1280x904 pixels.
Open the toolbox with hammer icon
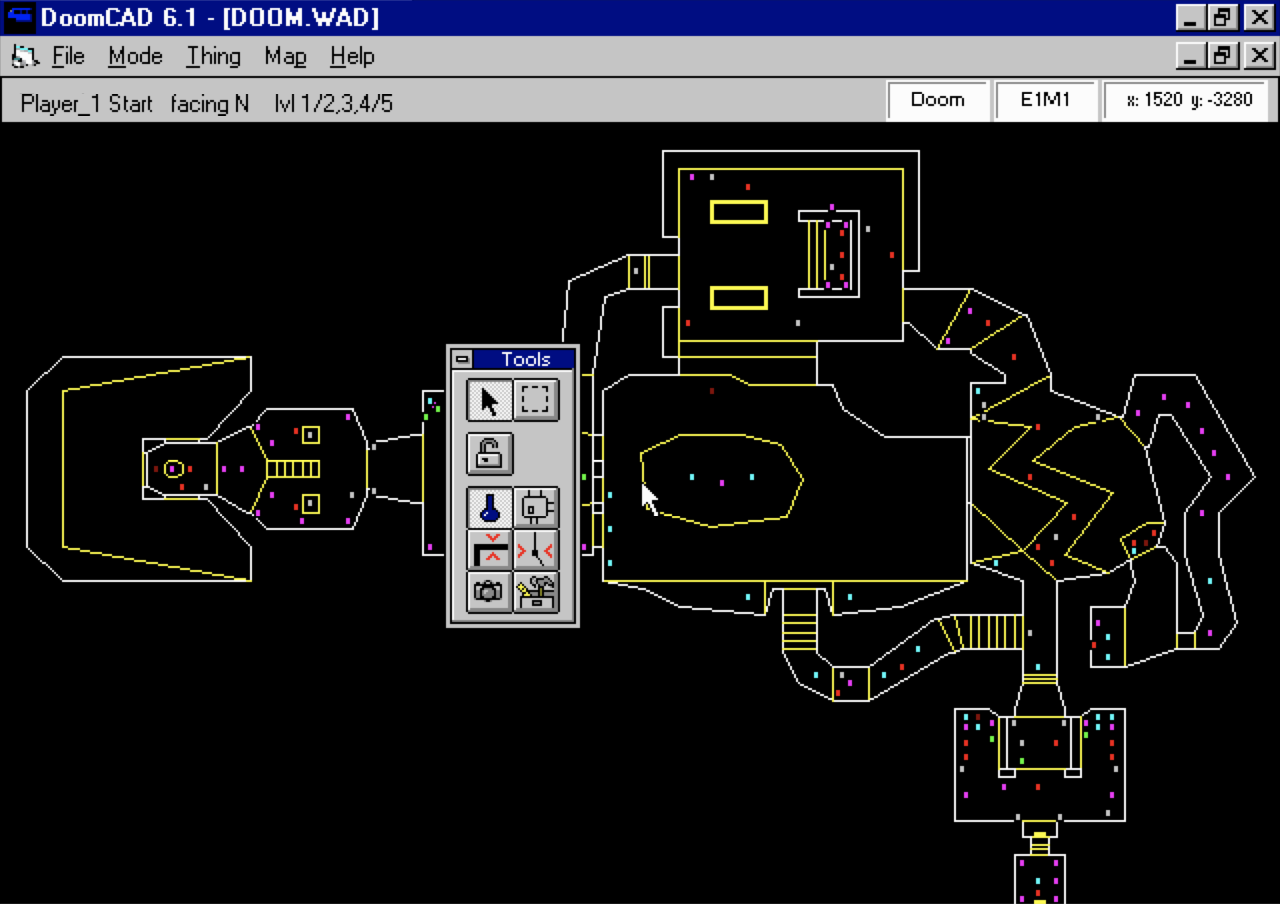pos(536,591)
